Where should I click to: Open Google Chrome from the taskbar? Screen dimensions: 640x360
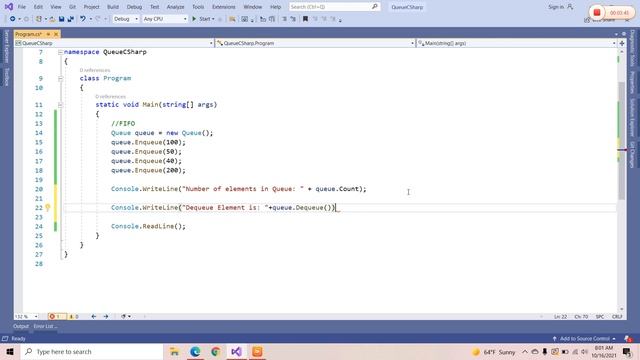pyautogui.click(x=216, y=351)
